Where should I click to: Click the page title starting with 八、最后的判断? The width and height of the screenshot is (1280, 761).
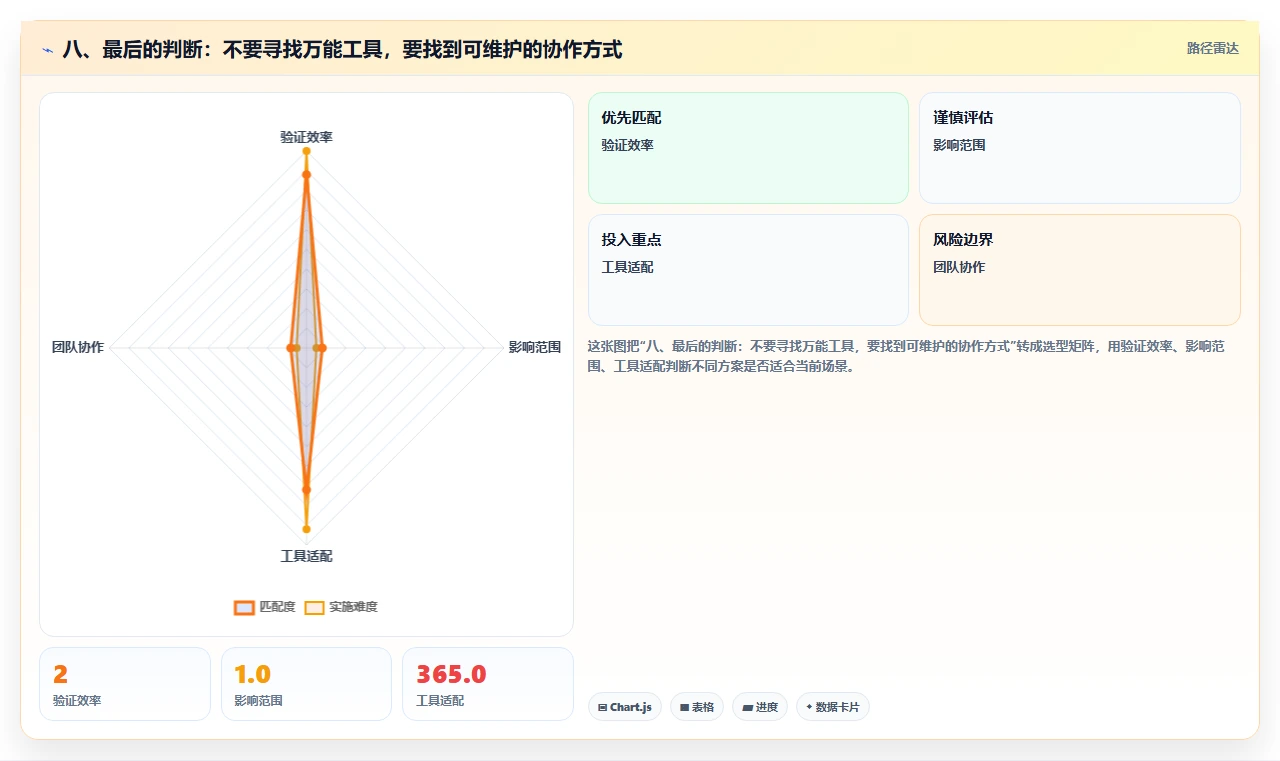click(x=342, y=49)
